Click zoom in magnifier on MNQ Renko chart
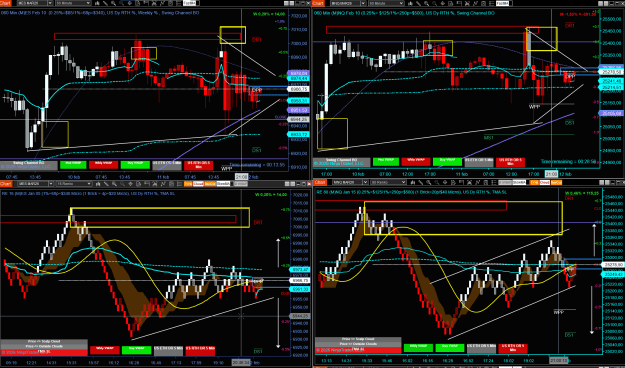This screenshot has width=625, height=368. tap(428, 182)
